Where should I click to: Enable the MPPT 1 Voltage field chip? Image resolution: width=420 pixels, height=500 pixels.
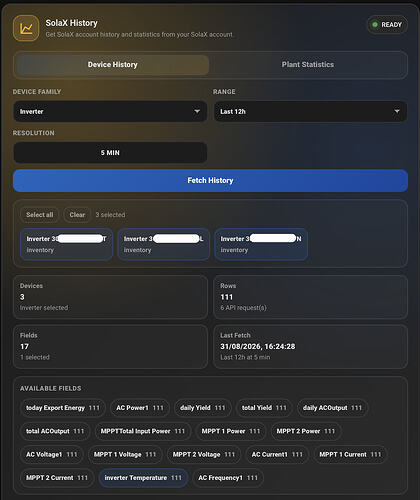(x=125, y=455)
